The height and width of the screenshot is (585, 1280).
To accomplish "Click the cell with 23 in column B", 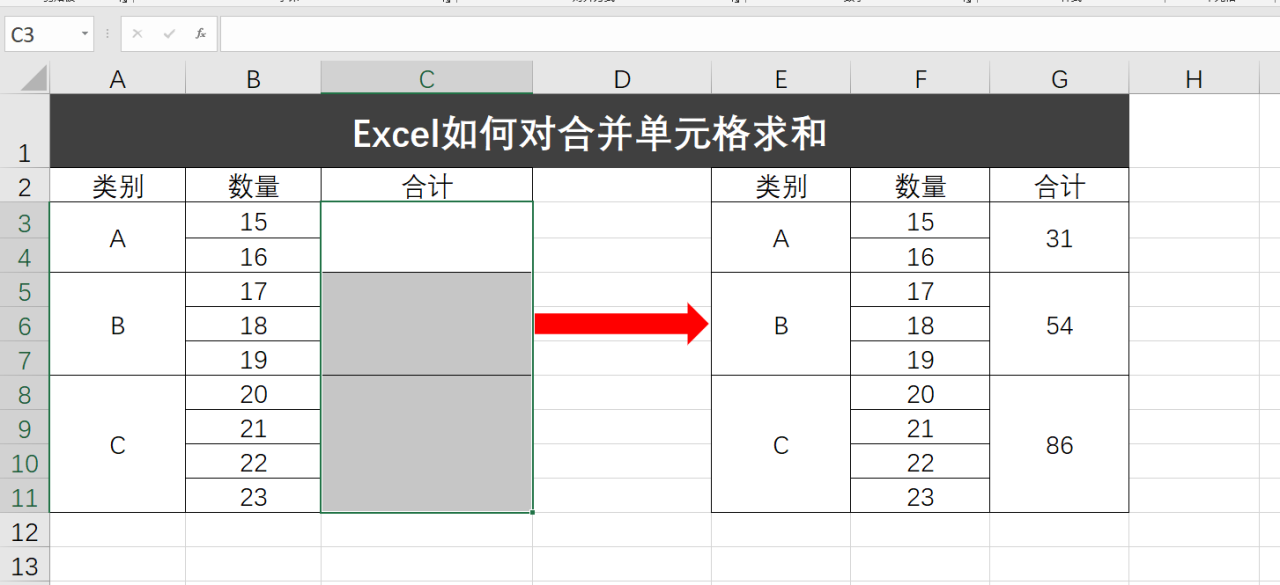I will tap(253, 496).
